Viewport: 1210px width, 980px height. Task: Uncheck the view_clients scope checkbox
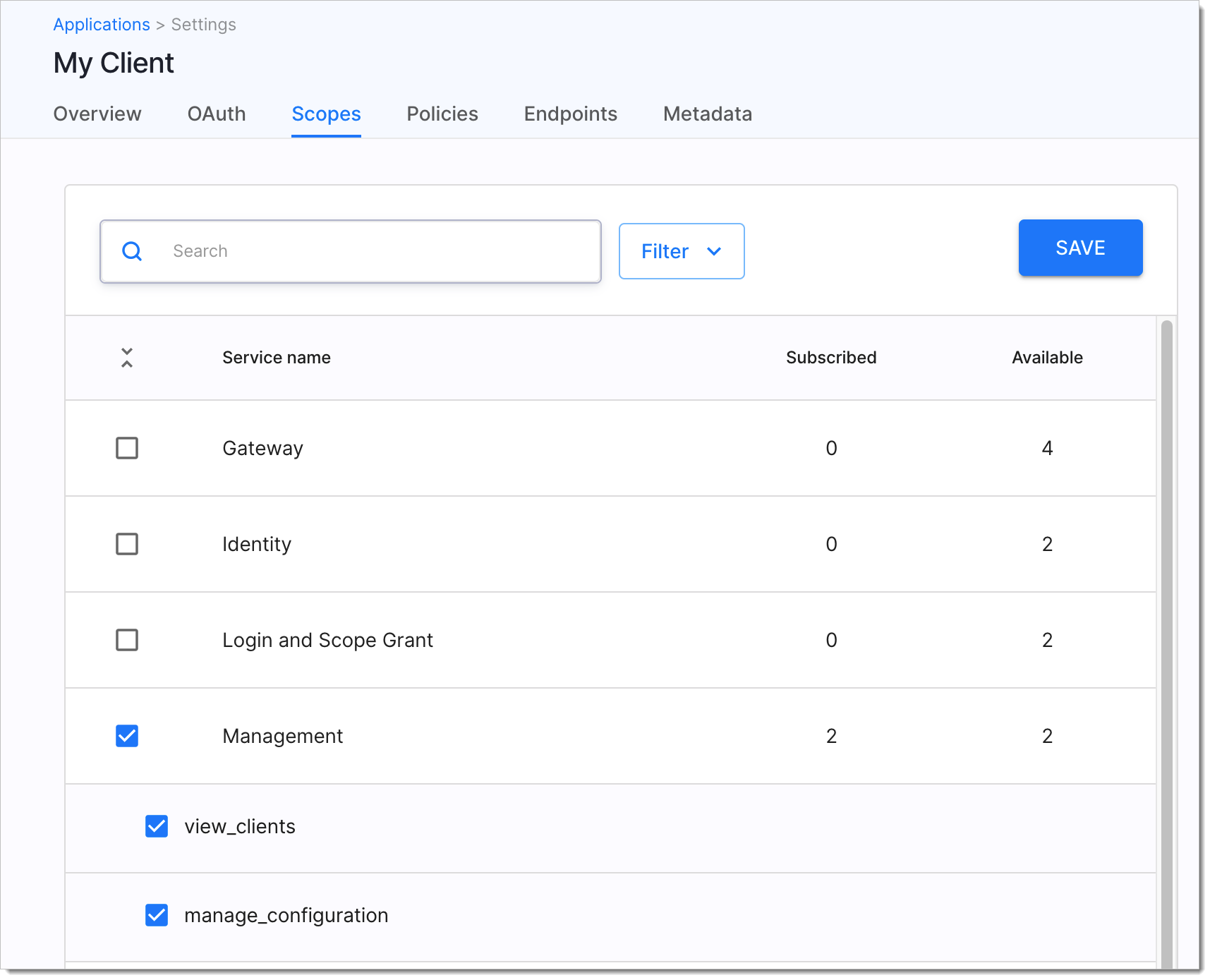pyautogui.click(x=157, y=826)
